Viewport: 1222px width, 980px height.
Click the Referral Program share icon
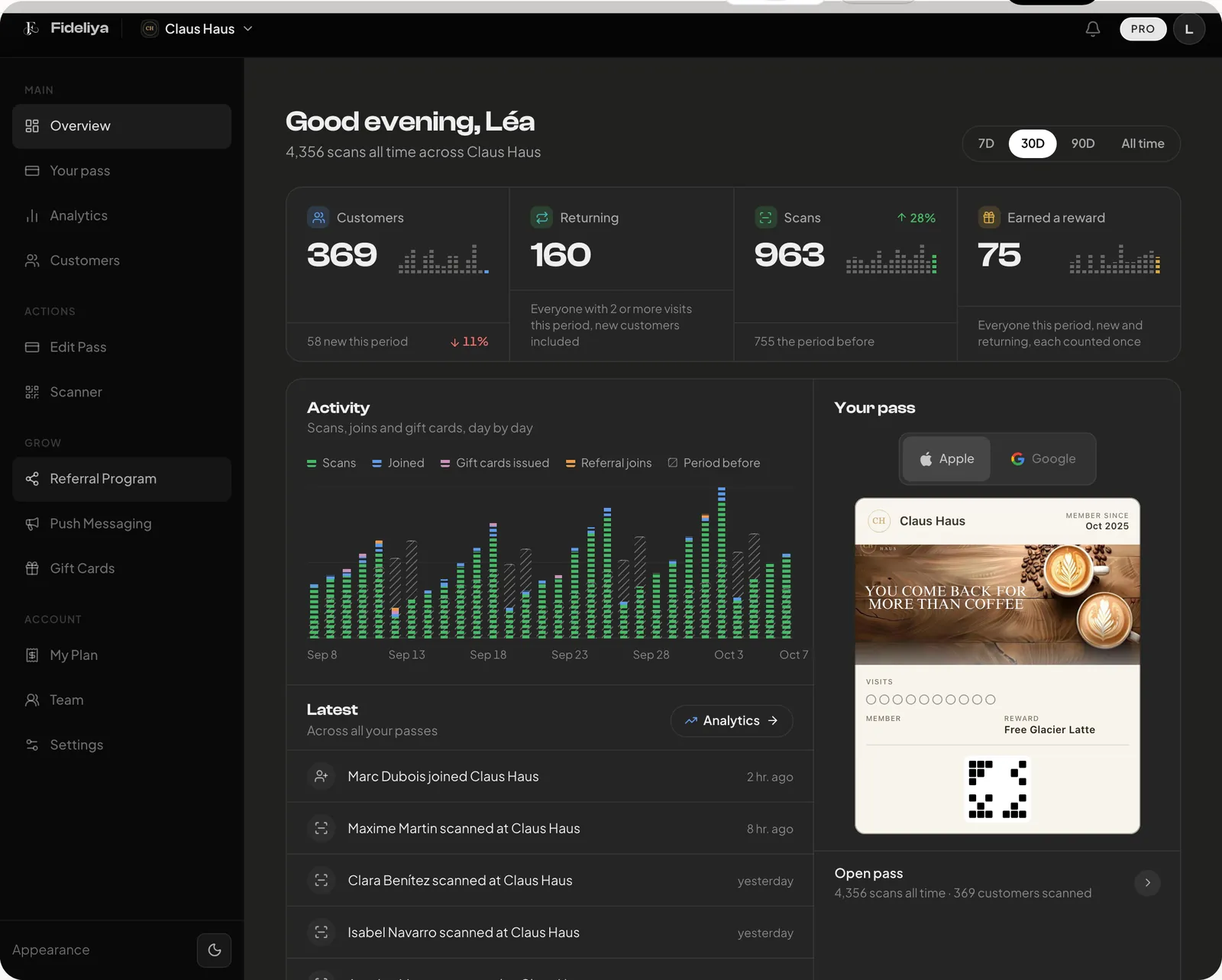coord(32,479)
